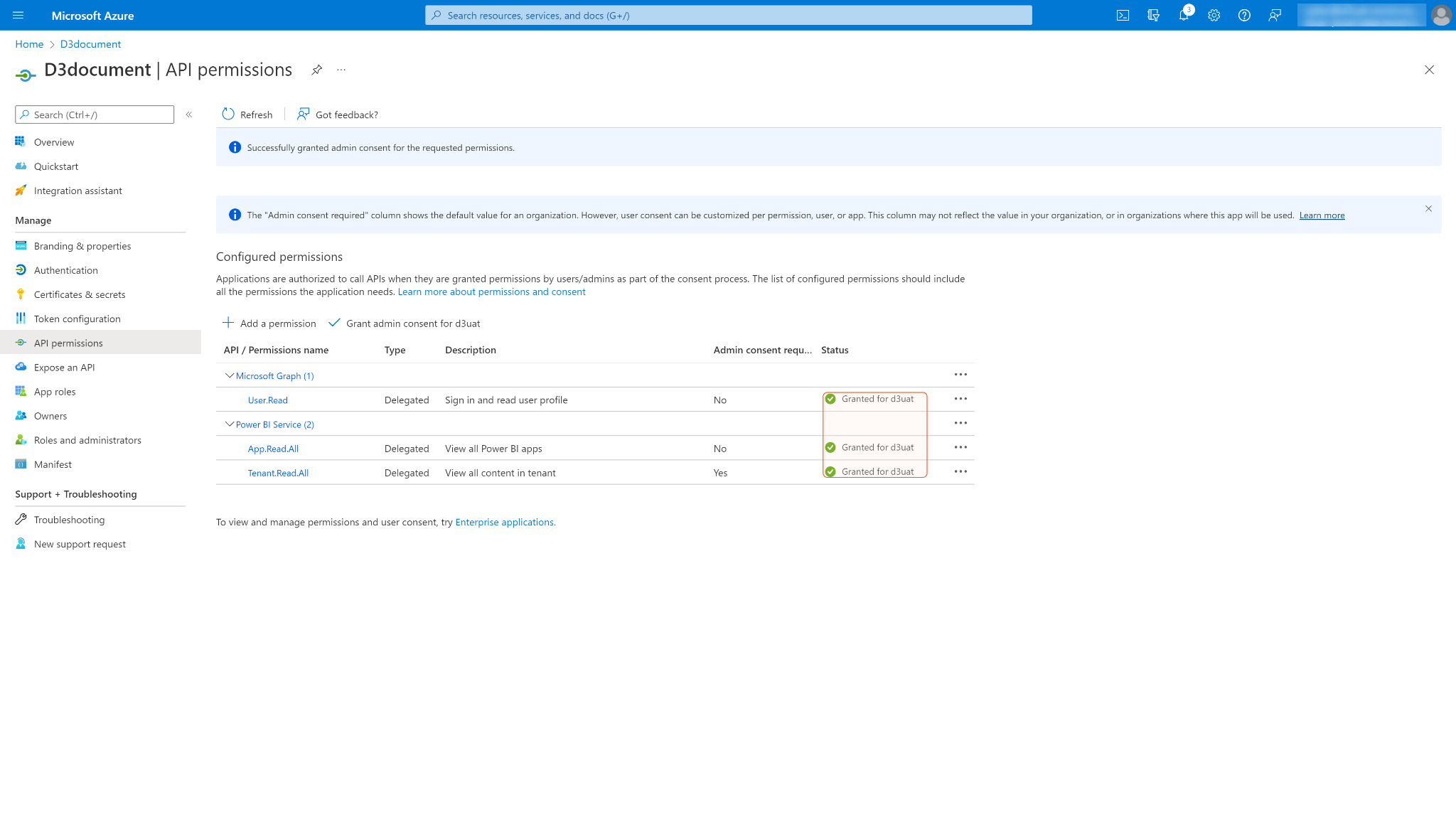Go to Certificates & secrets
The width and height of the screenshot is (1456, 819).
(80, 294)
